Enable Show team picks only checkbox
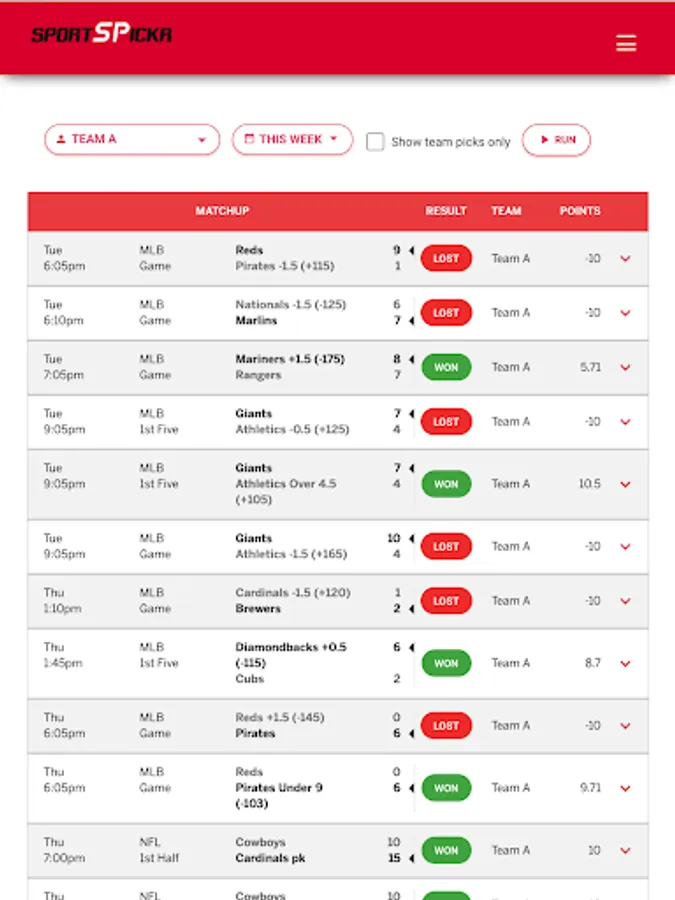This screenshot has width=675, height=900. tap(375, 141)
